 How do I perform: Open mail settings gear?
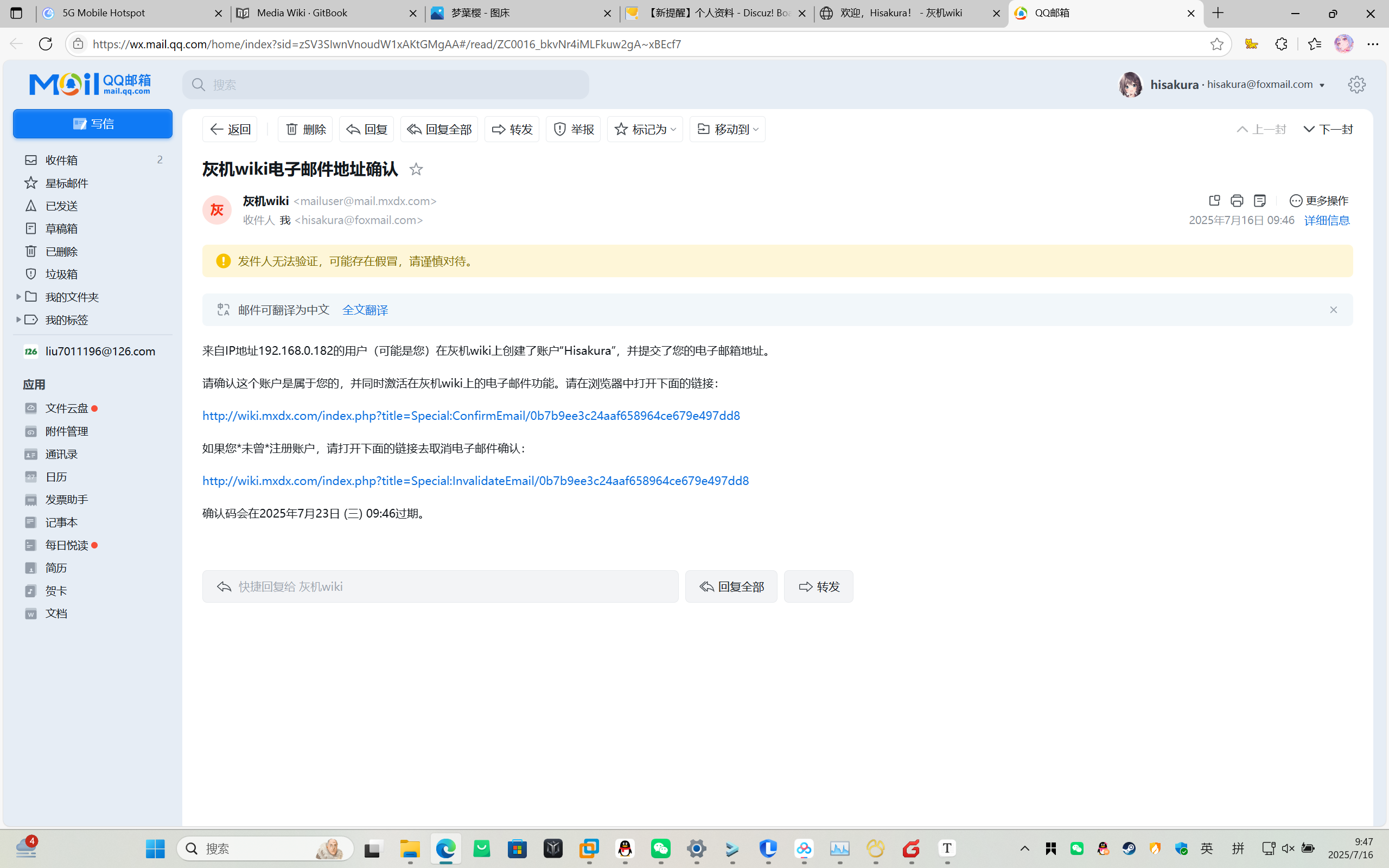(x=1357, y=85)
